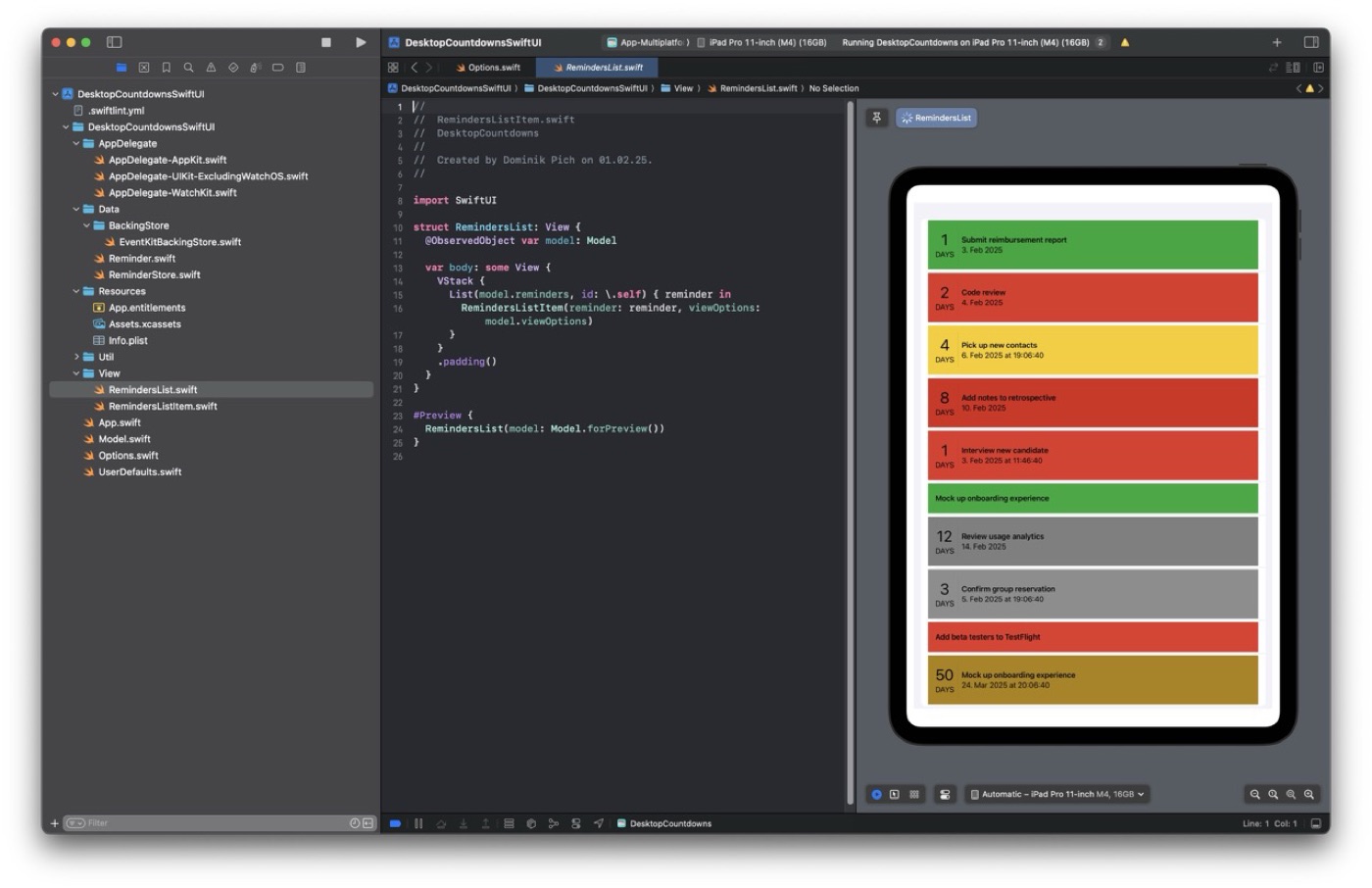Stop the running scheme with the stop button

coord(326,42)
